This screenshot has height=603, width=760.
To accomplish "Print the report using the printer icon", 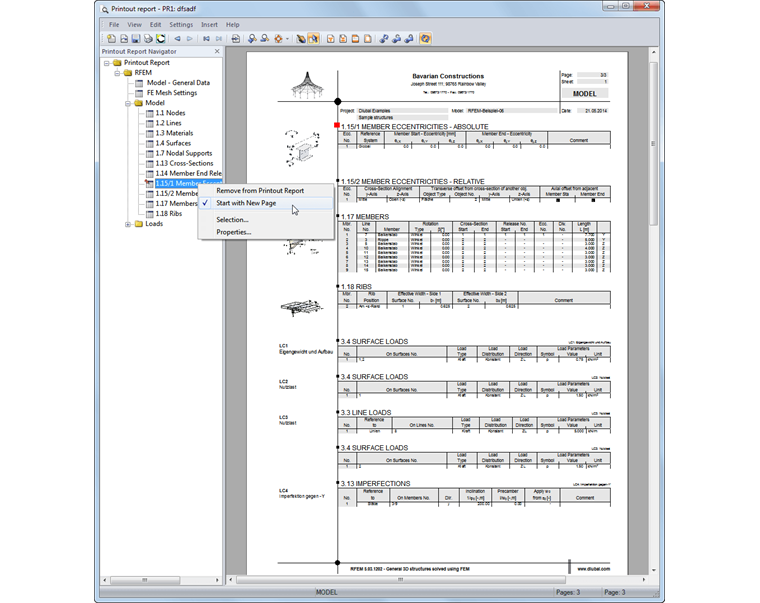I will pos(148,39).
